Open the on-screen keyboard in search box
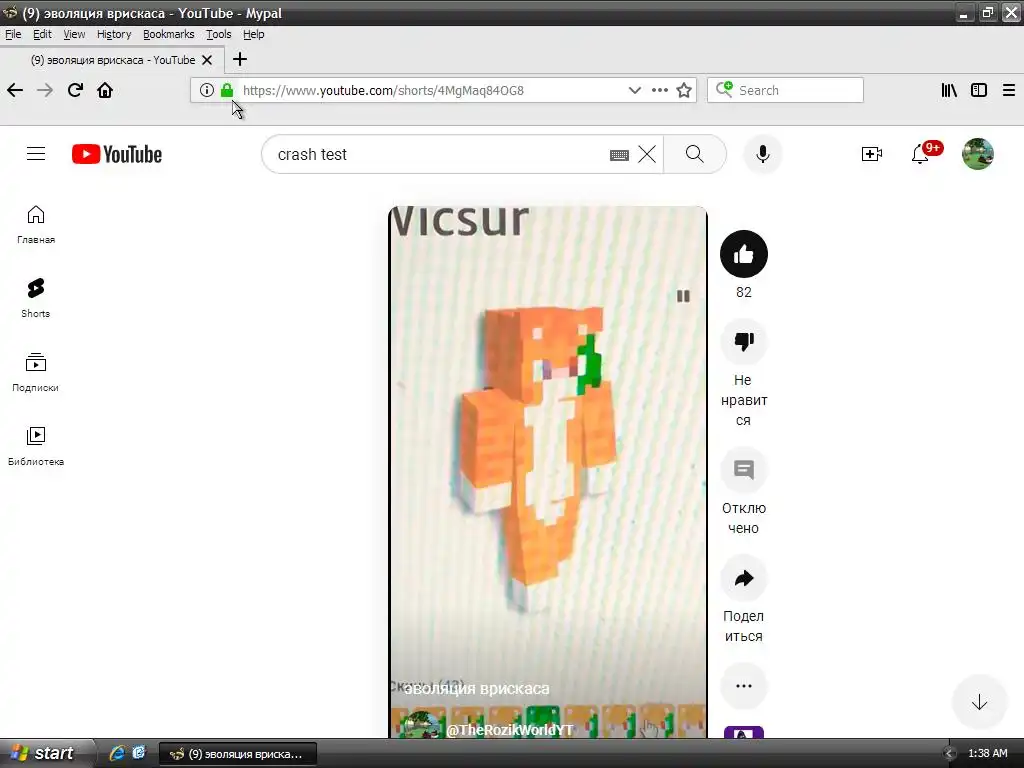Image resolution: width=1024 pixels, height=768 pixels. [619, 155]
